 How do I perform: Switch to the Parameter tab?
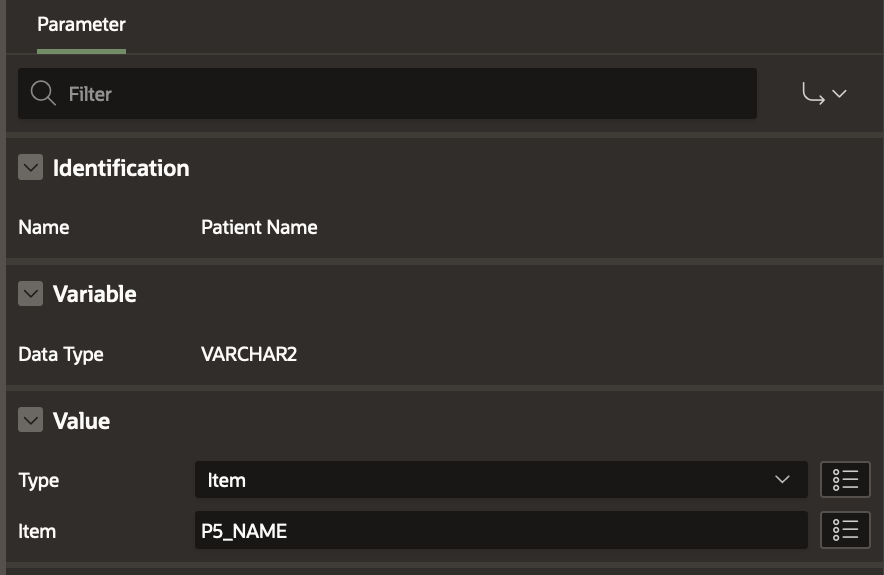coord(81,24)
